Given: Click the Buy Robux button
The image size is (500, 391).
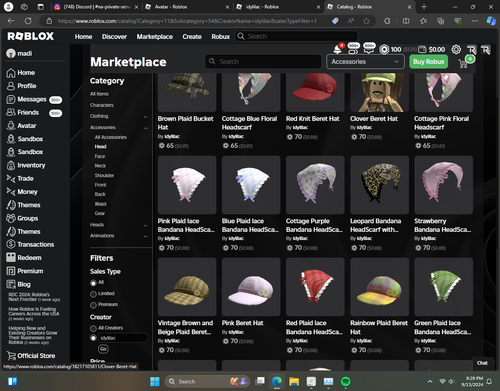Looking at the screenshot, I should tap(429, 62).
